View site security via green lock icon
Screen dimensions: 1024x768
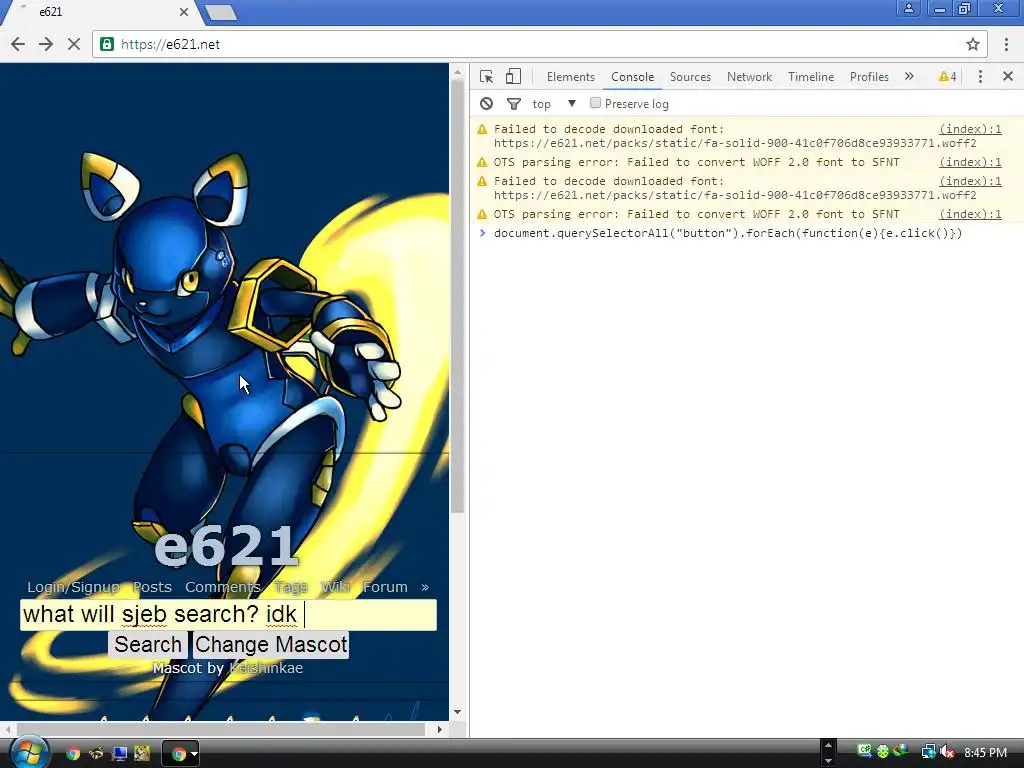pyautogui.click(x=106, y=44)
